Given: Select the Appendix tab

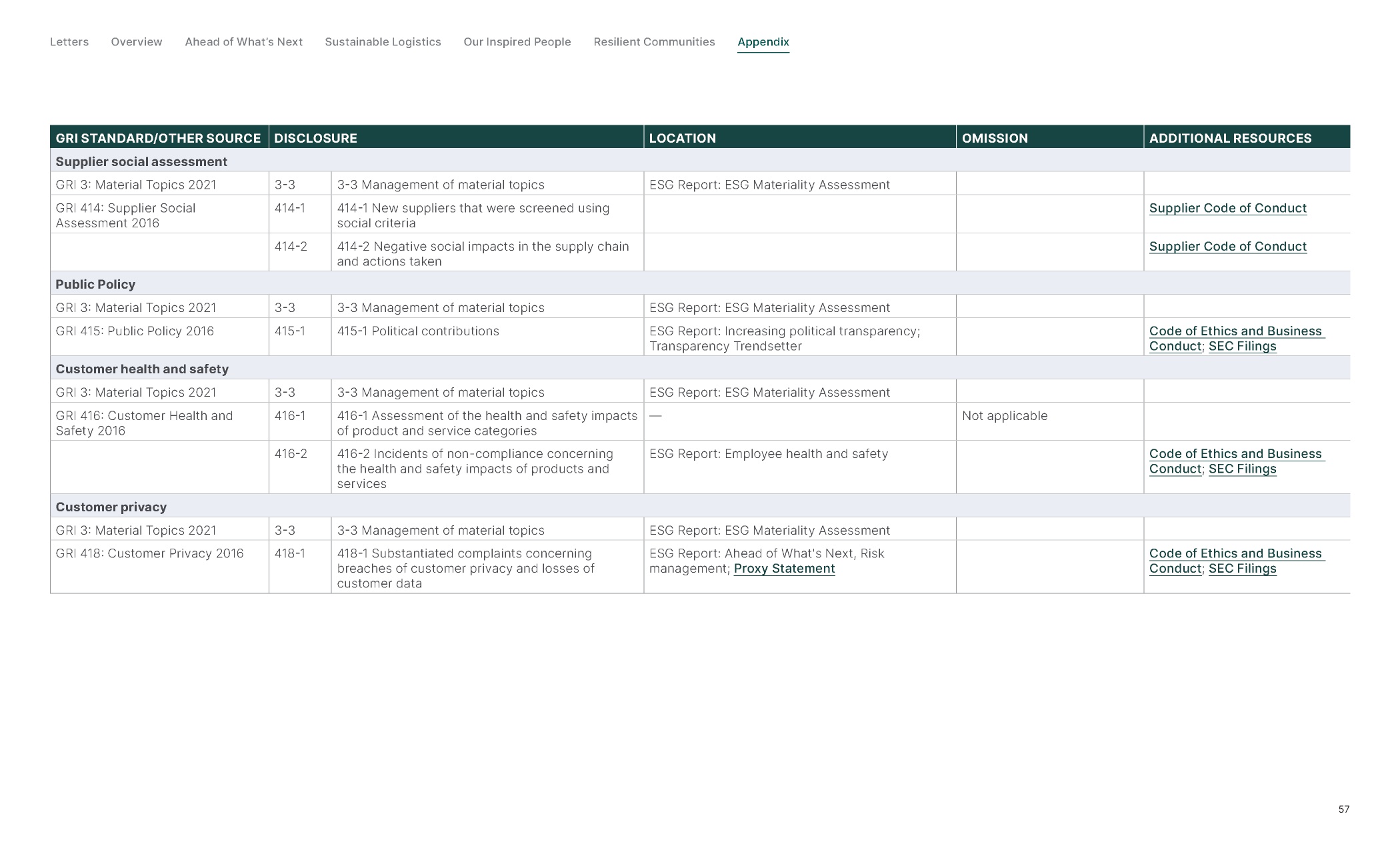Looking at the screenshot, I should (763, 42).
